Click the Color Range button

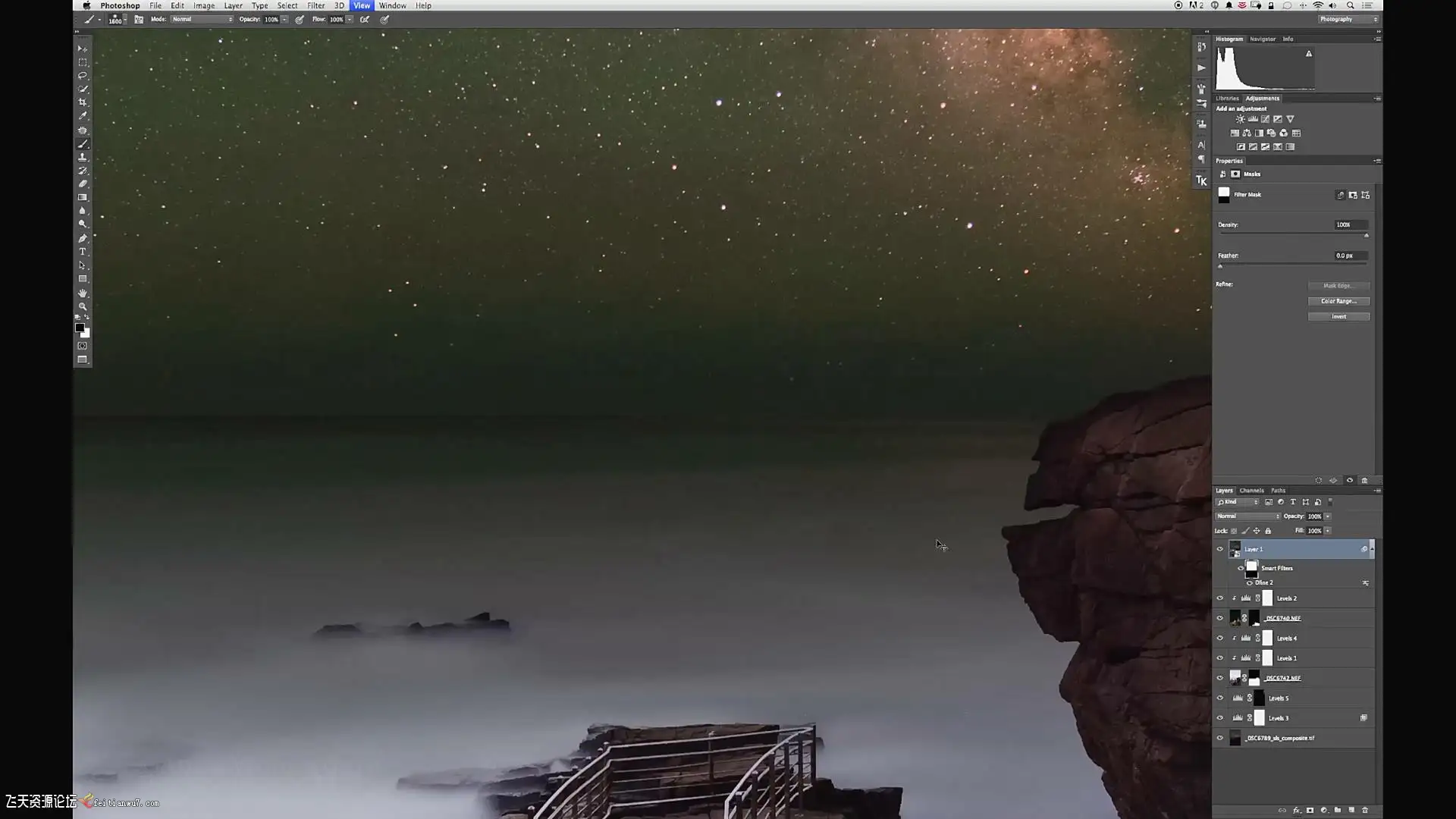point(1338,301)
